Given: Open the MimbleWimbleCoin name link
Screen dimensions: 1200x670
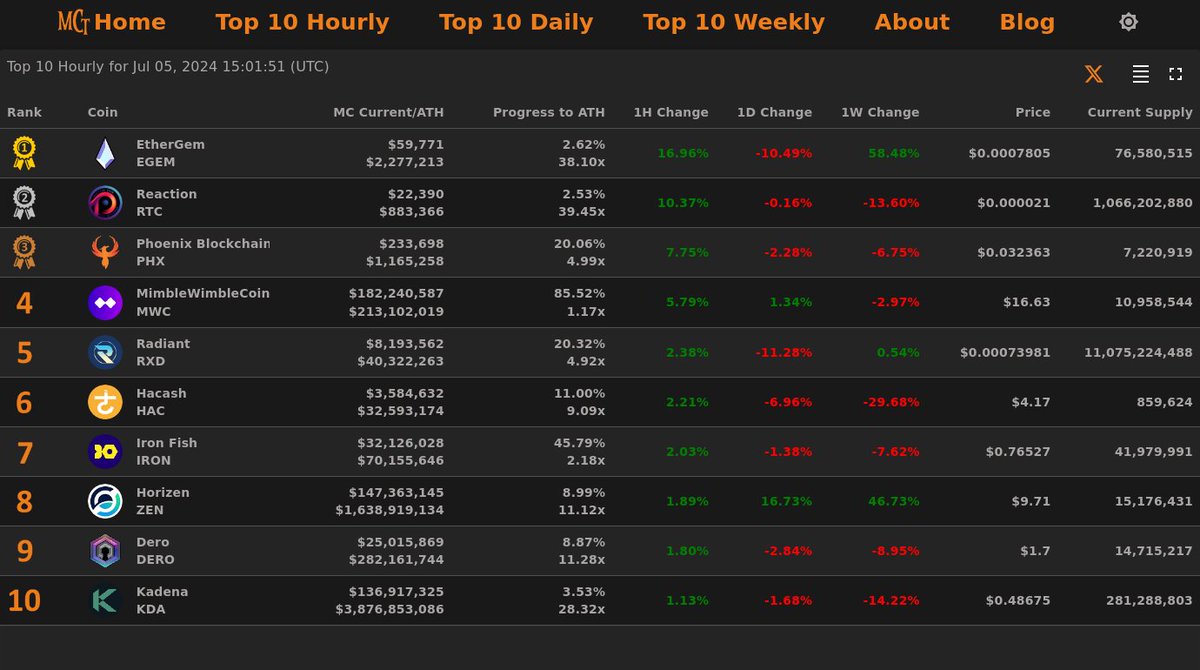Looking at the screenshot, I should 203,293.
